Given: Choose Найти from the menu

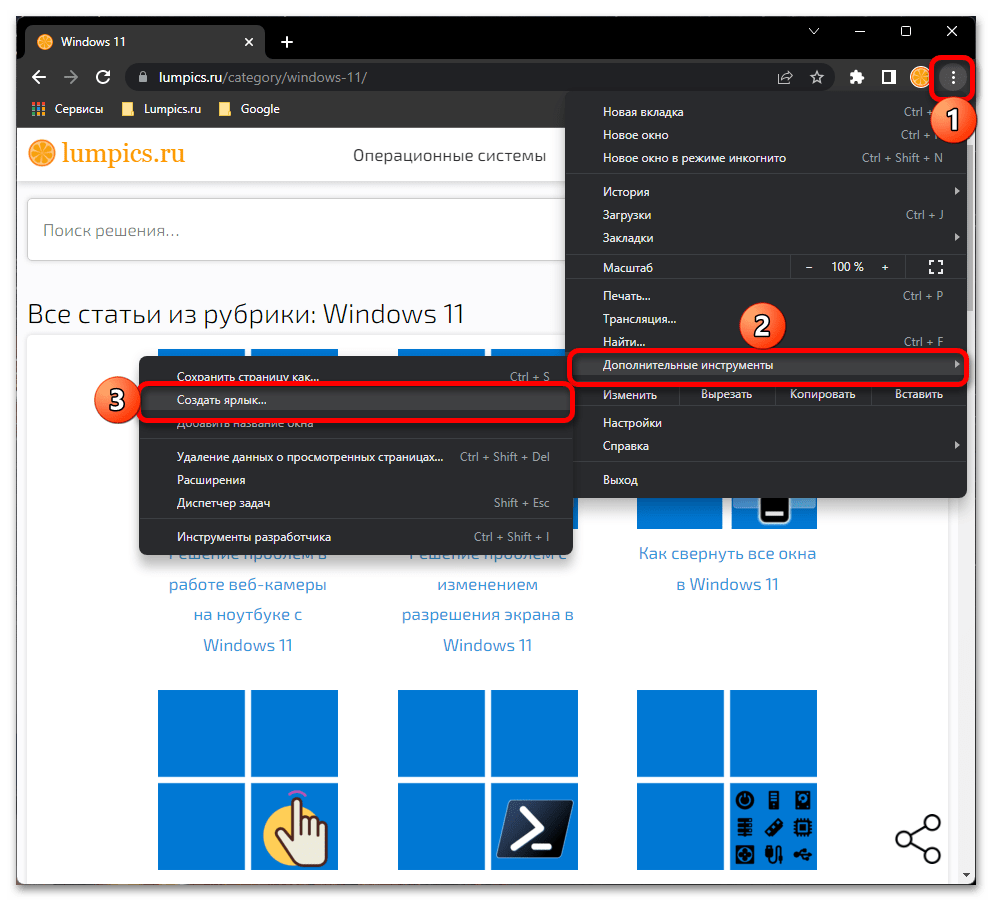Looking at the screenshot, I should (766, 342).
